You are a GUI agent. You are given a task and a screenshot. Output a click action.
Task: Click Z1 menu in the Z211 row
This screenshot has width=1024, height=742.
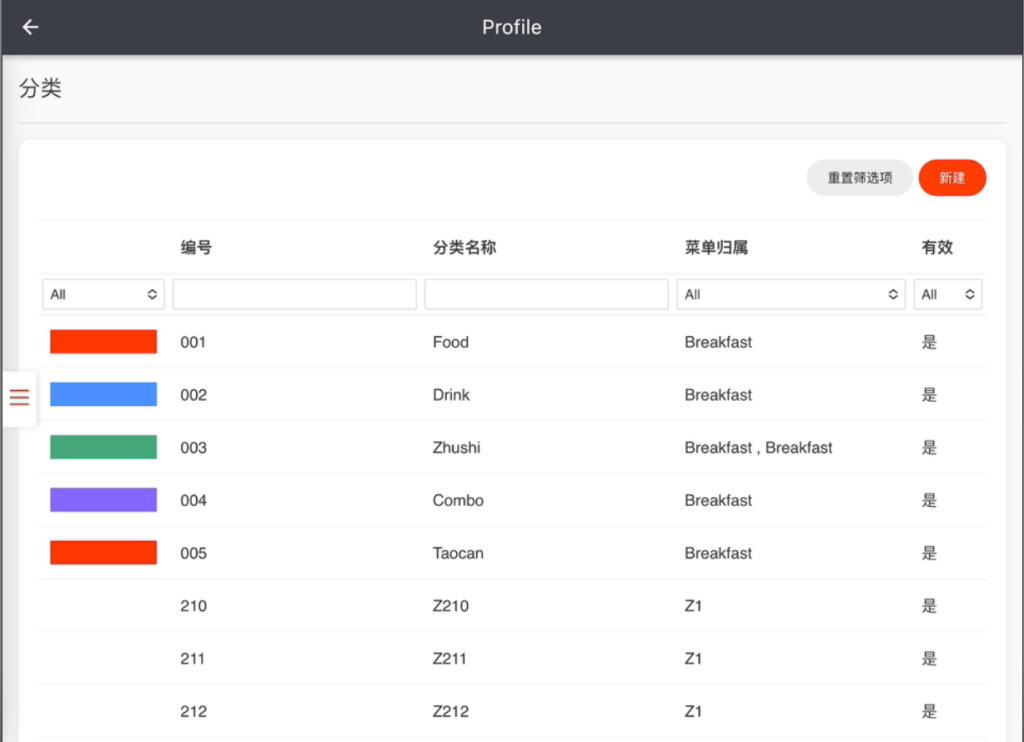tap(694, 659)
